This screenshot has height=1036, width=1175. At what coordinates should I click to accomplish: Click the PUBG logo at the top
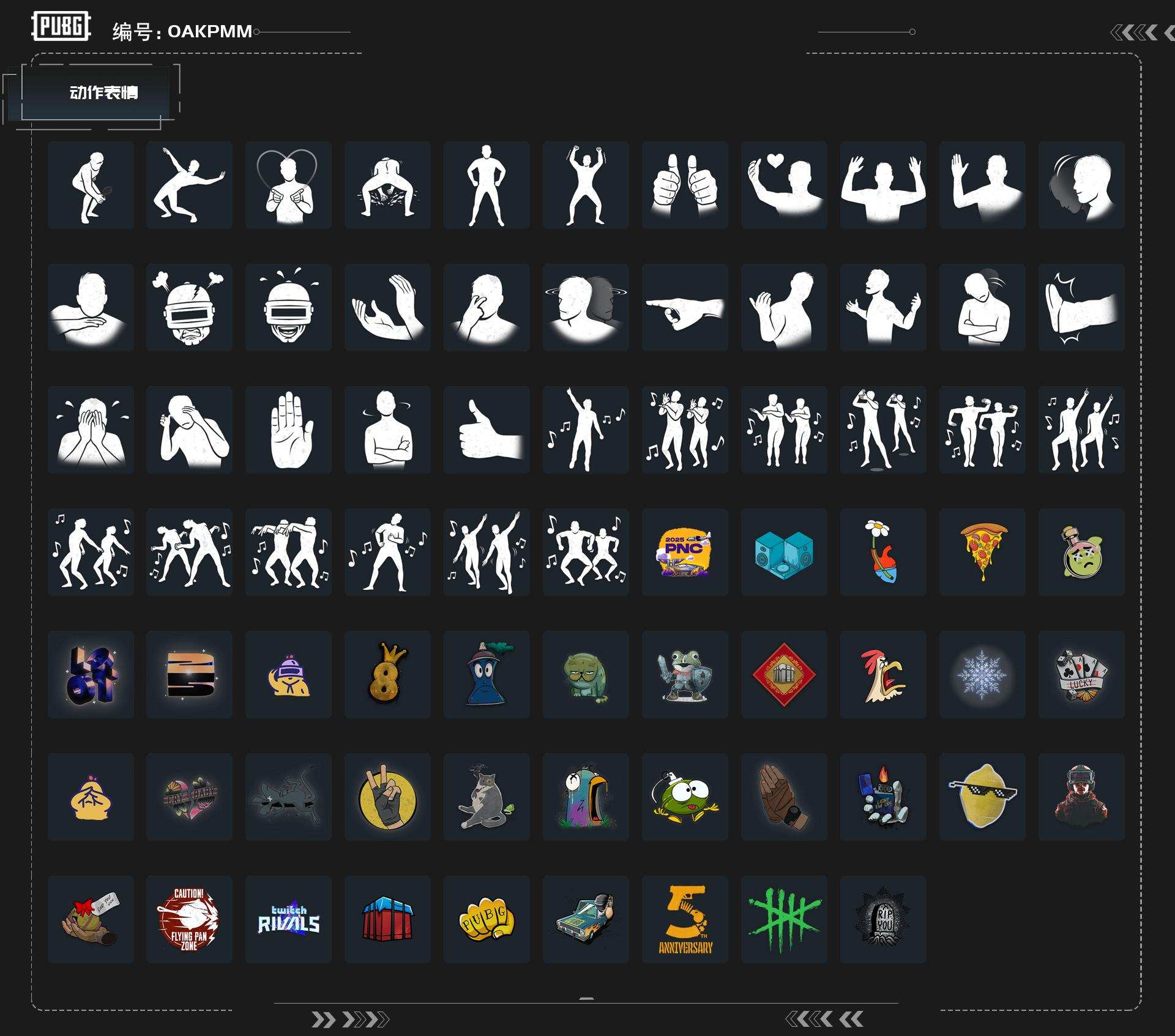[61, 26]
